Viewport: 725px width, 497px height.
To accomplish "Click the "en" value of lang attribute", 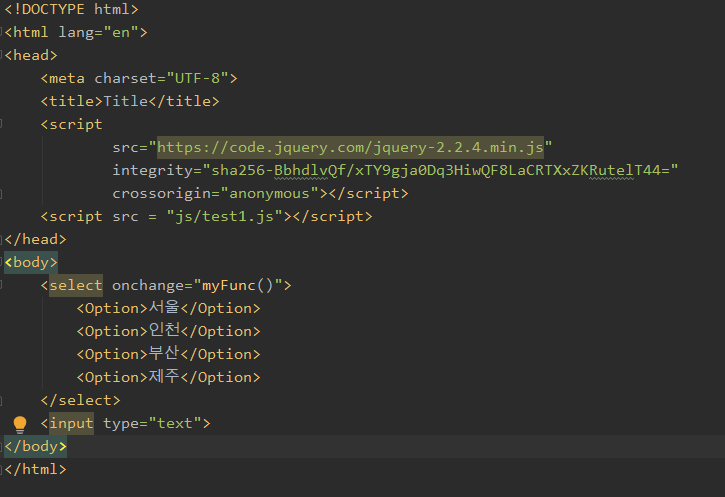I will [x=121, y=32].
